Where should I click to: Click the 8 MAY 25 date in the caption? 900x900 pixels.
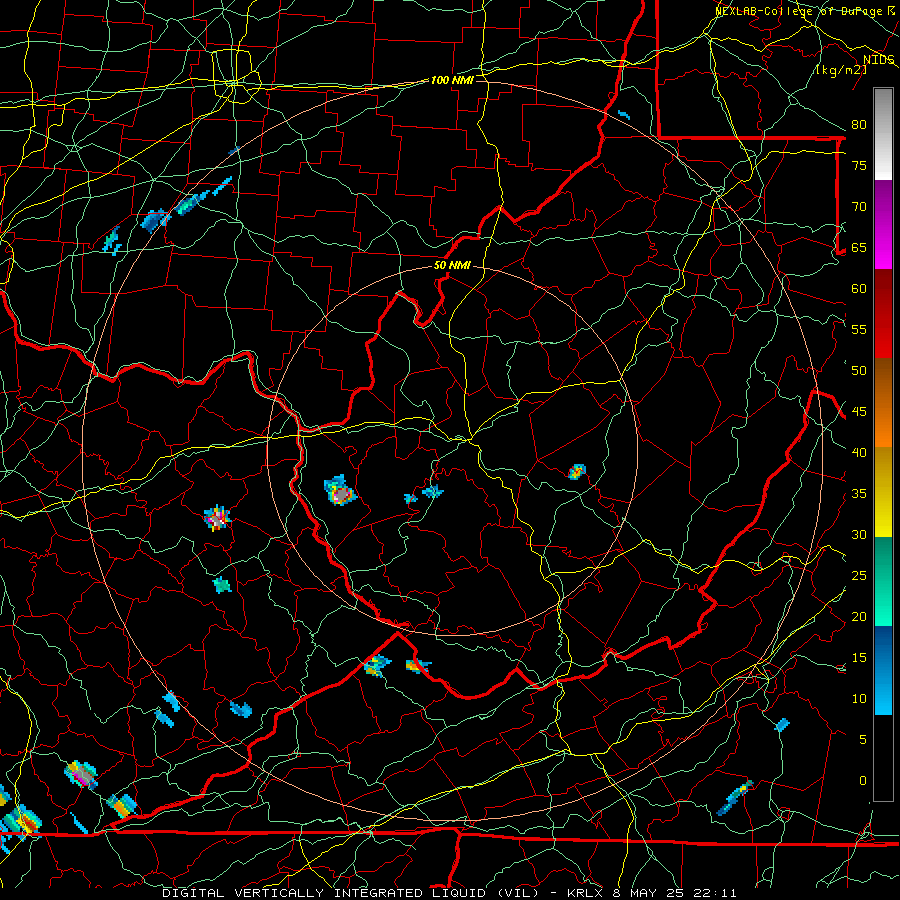point(647,893)
